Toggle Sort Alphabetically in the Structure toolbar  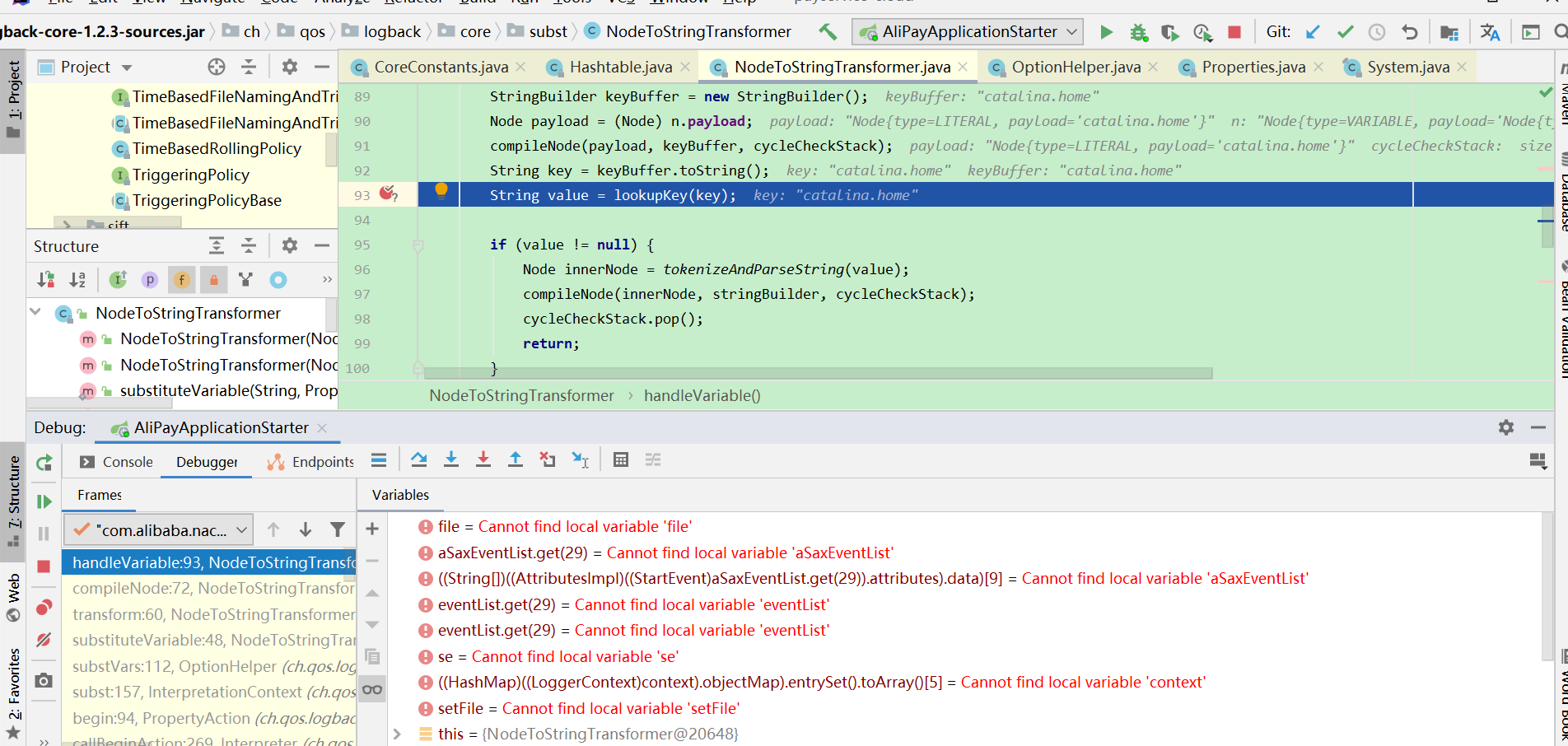click(x=77, y=280)
